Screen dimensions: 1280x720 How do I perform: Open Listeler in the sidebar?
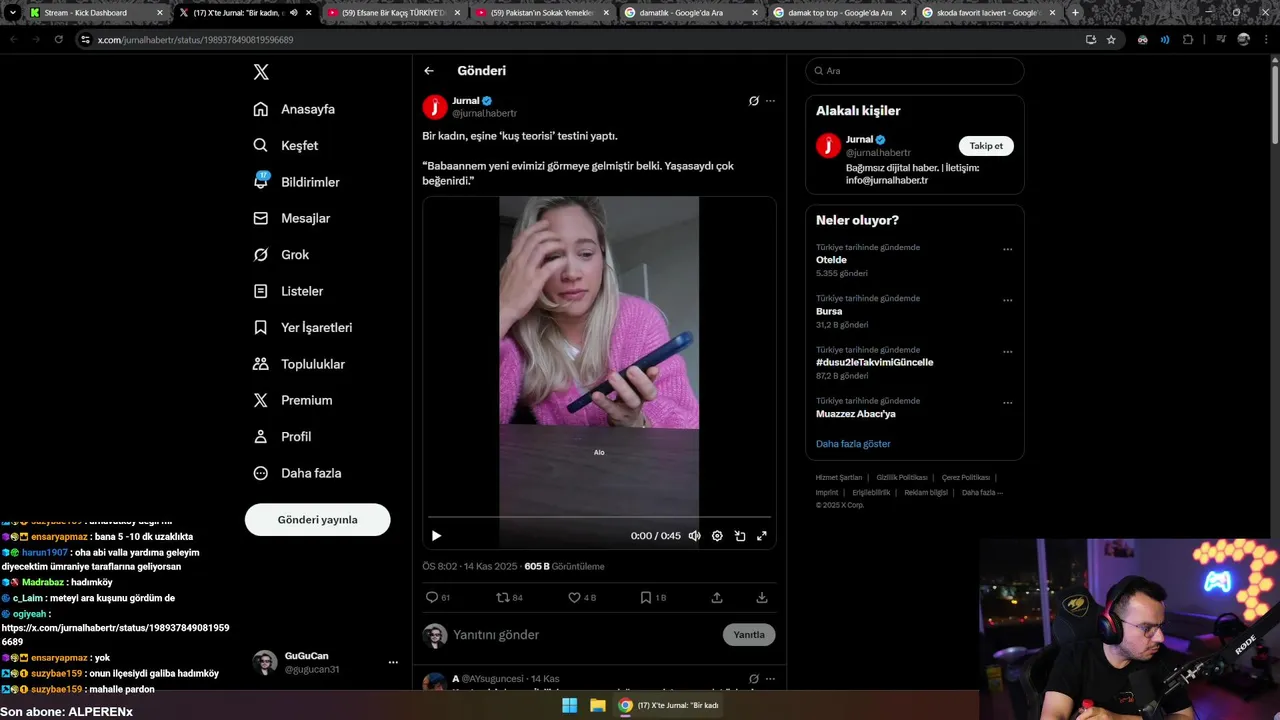pos(288,291)
